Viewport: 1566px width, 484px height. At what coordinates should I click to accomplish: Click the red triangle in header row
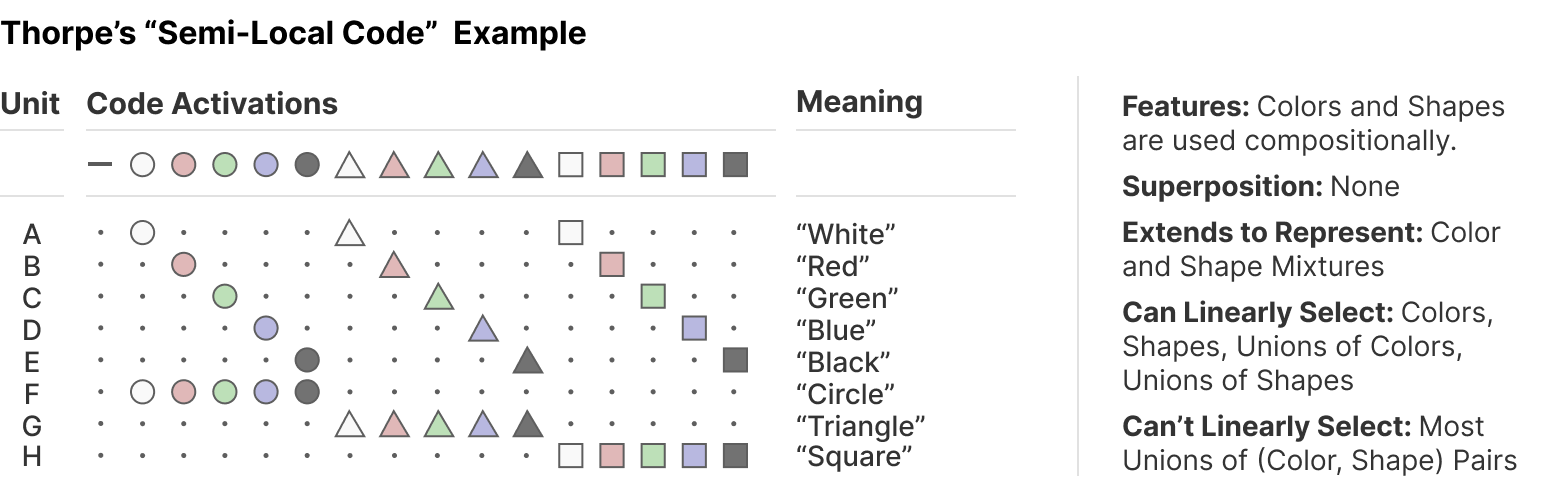coord(394,165)
